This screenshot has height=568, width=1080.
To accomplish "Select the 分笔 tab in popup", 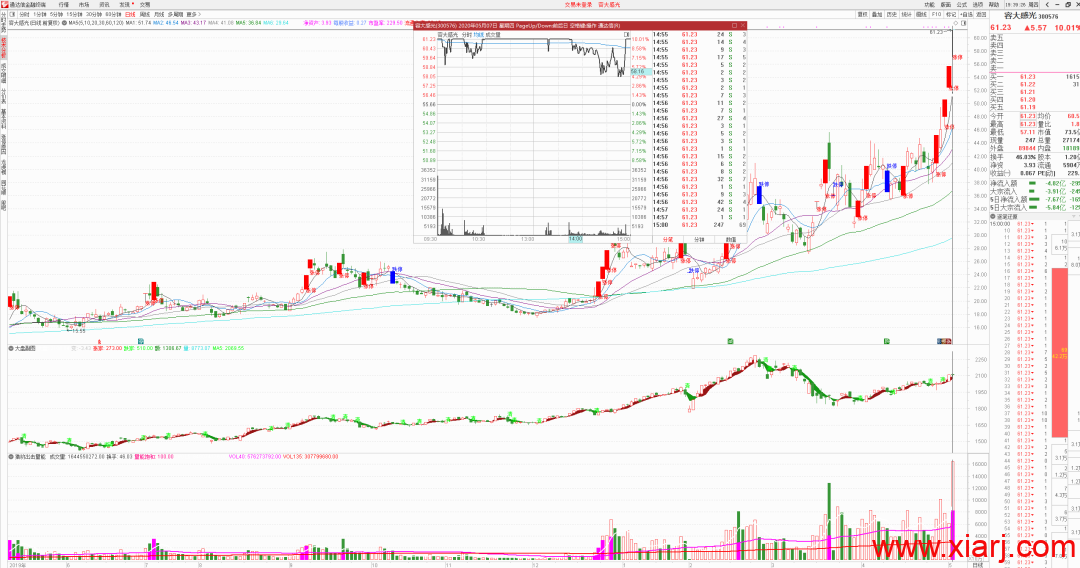I will click(x=667, y=240).
